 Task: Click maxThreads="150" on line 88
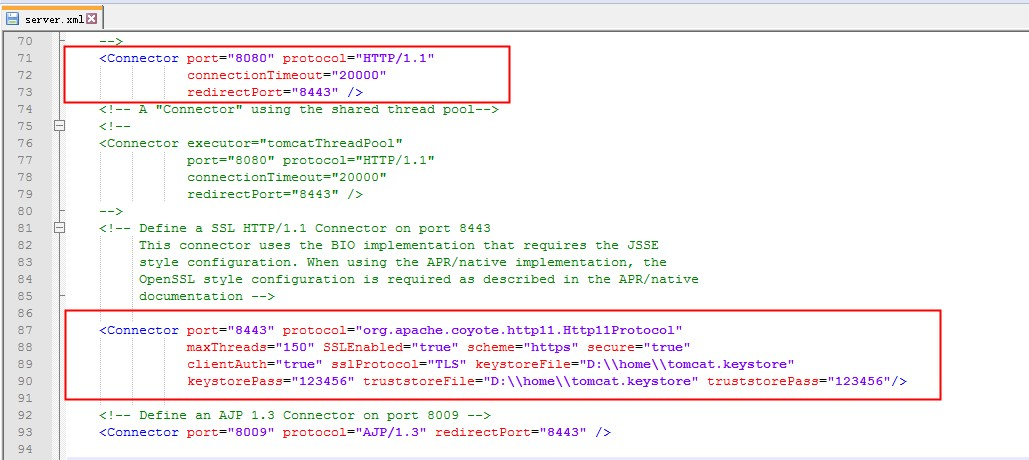pyautogui.click(x=251, y=347)
